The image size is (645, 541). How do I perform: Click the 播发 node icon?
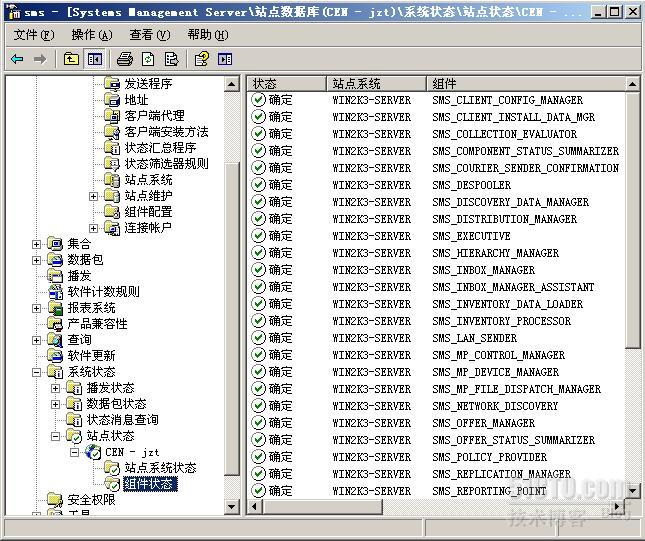[x=55, y=276]
